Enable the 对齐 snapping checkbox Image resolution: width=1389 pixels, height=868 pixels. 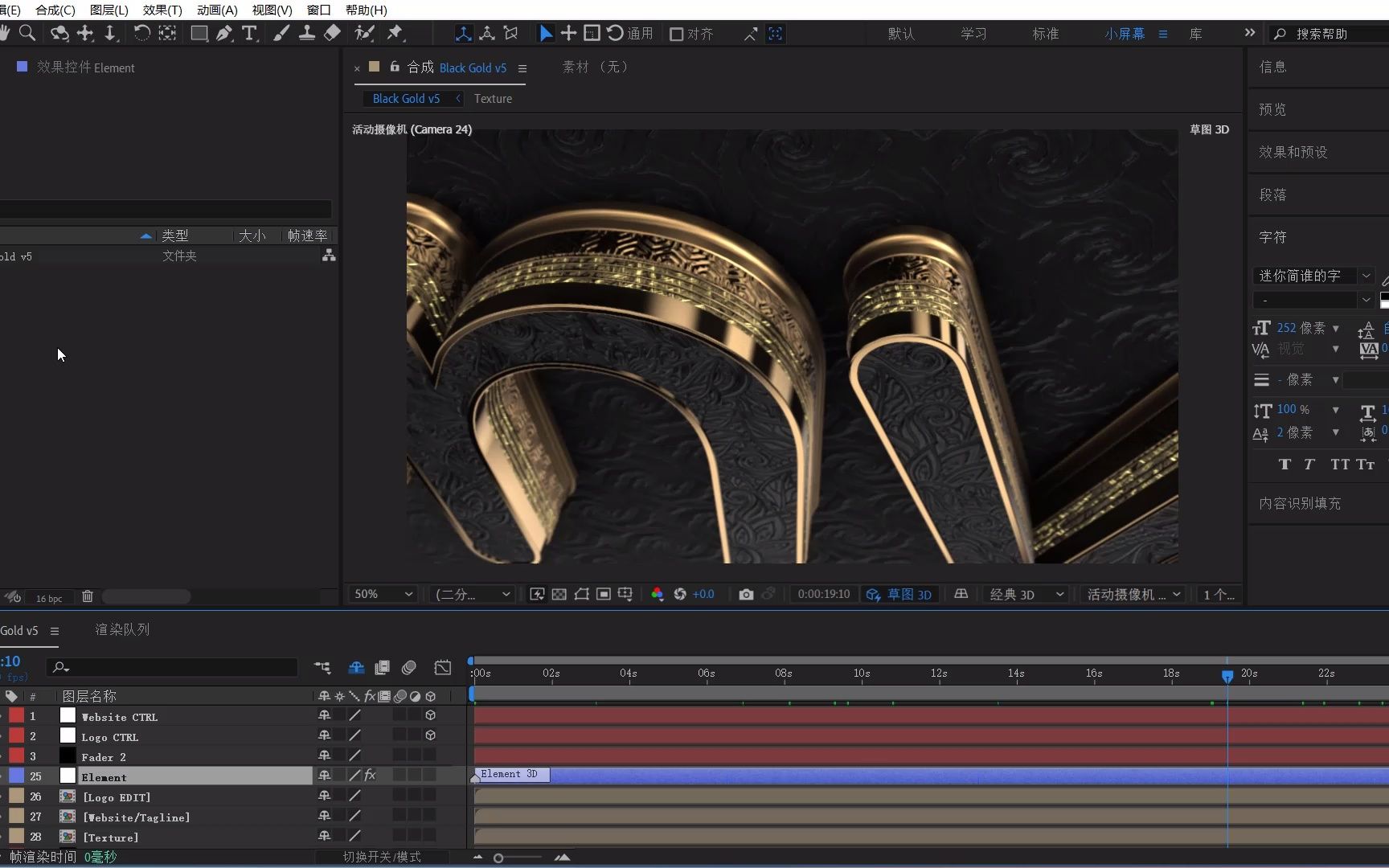(x=677, y=34)
